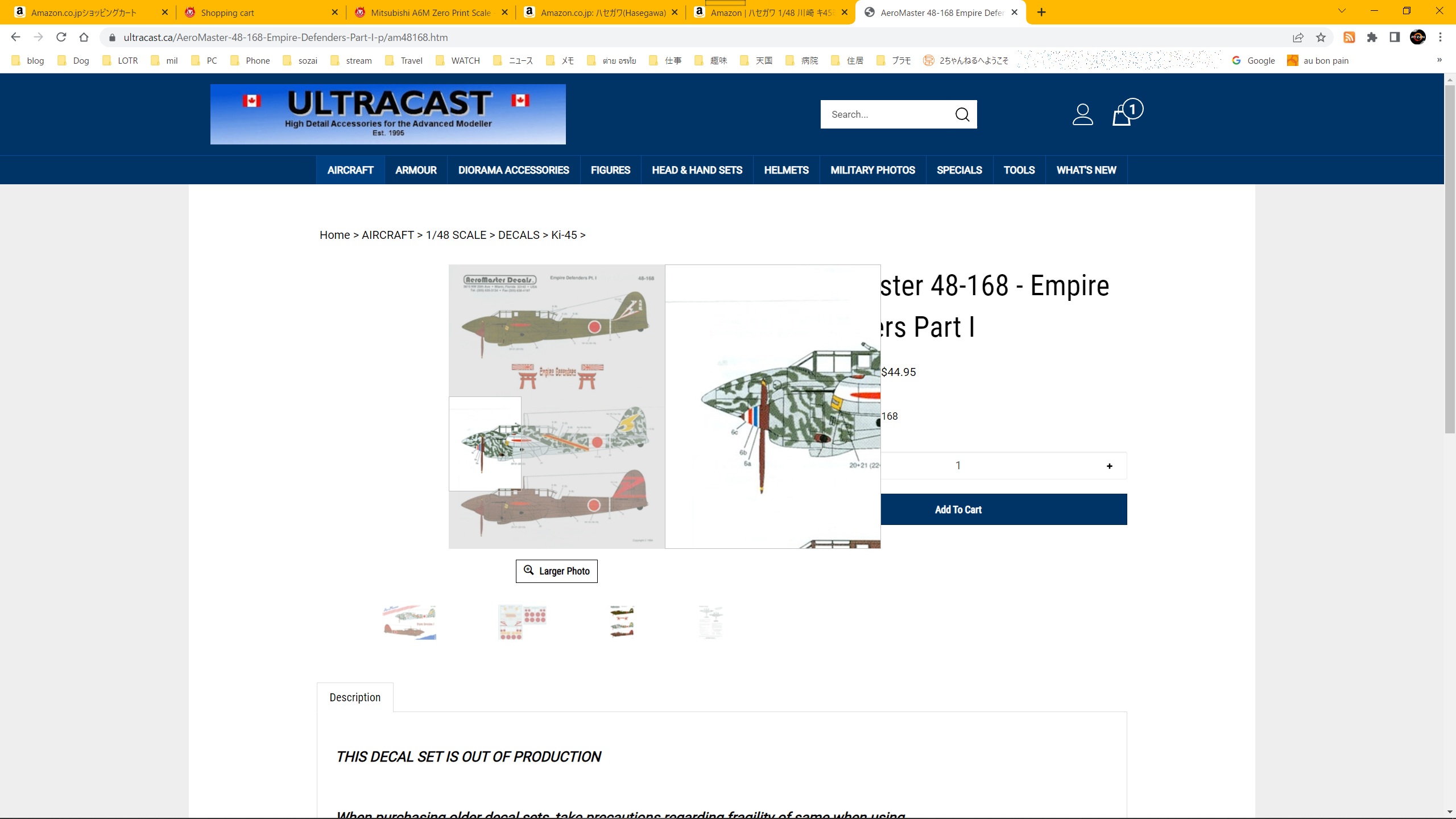This screenshot has height=819, width=1456.
Task: Follow the AIRCRAFT breadcrumb link
Action: (388, 235)
